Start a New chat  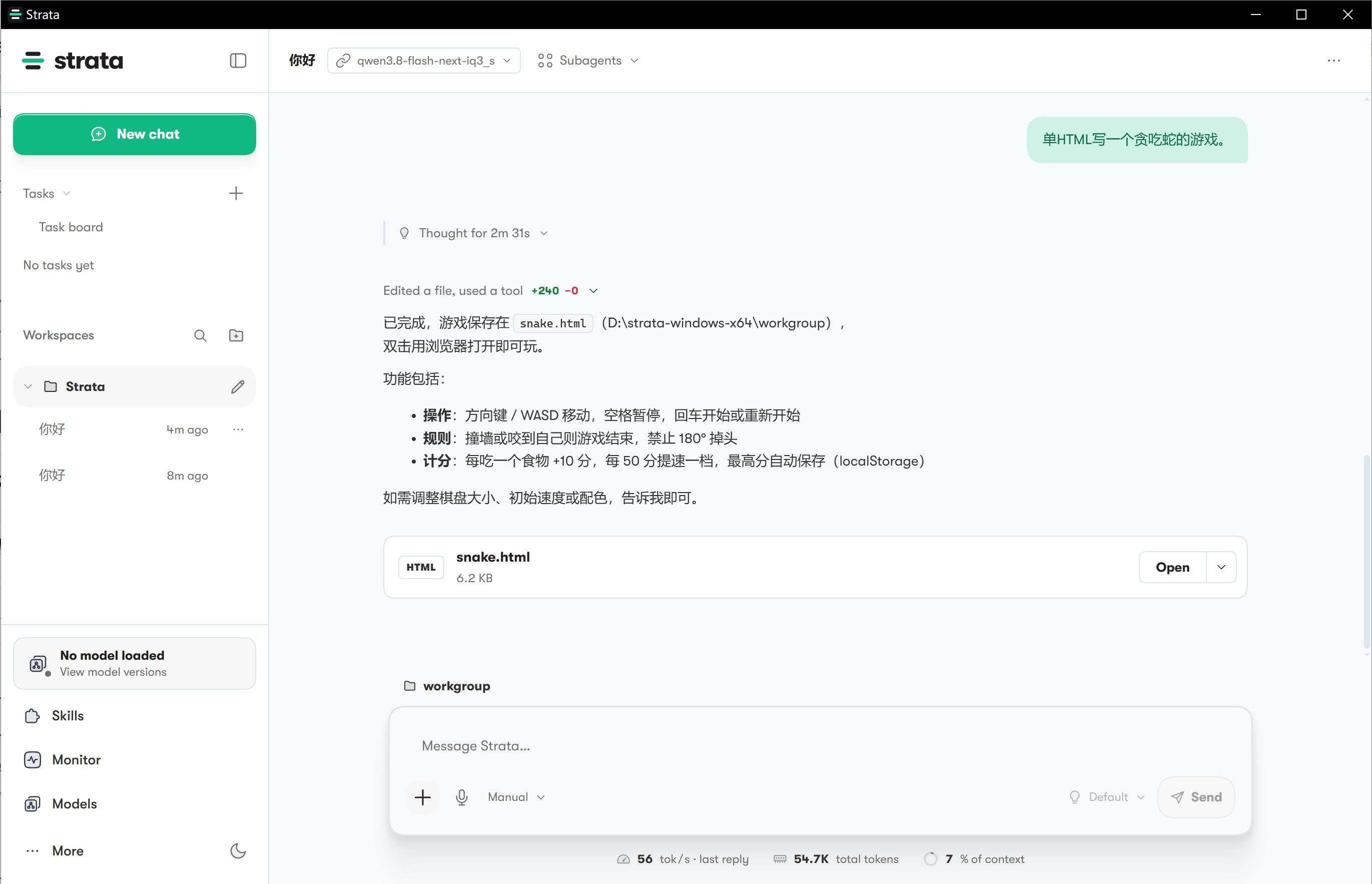coord(134,134)
